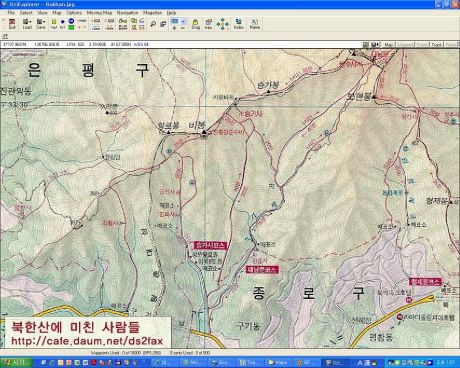Click the Info toolbar icon
The image size is (460, 368).
click(x=208, y=24)
